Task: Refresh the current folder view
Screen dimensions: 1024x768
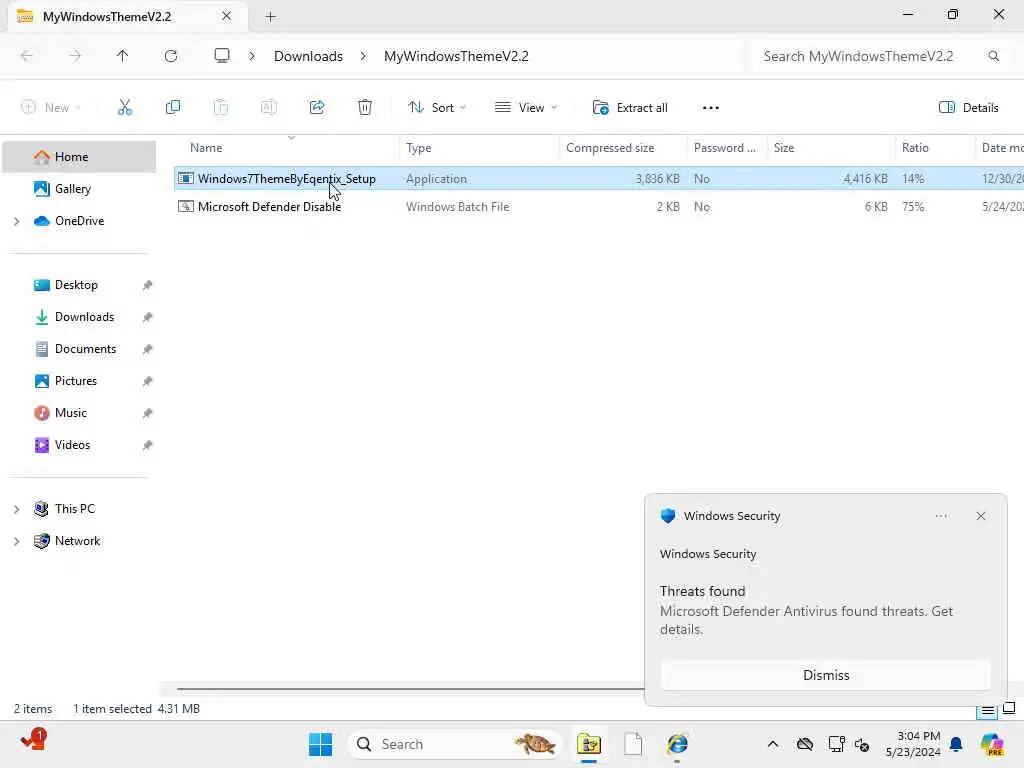Action: 171,56
